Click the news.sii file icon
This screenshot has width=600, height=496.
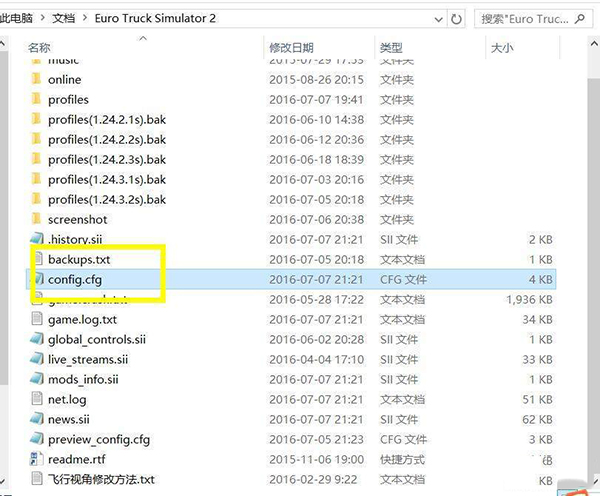tap(37, 419)
